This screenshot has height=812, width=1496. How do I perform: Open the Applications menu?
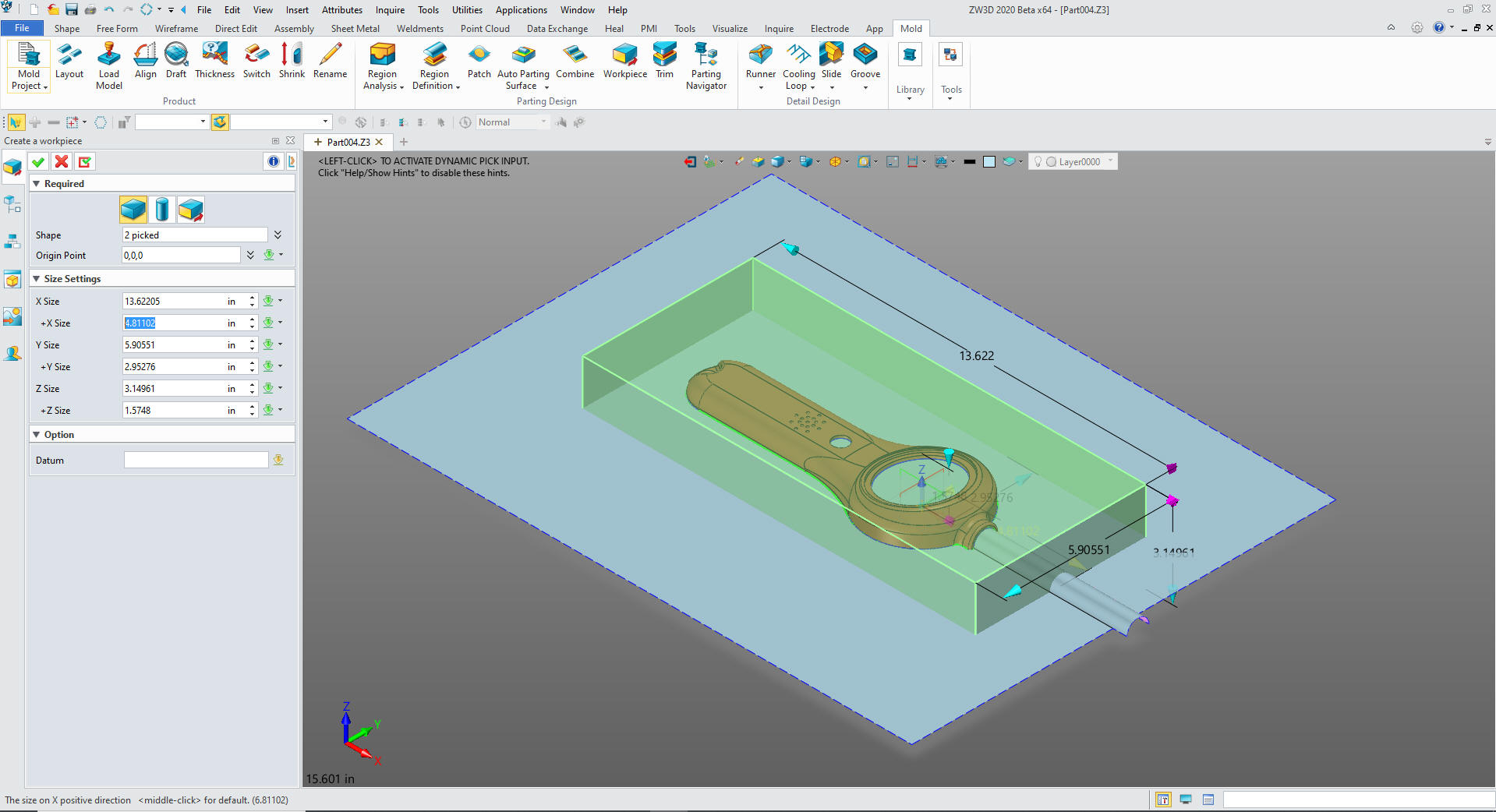[521, 10]
